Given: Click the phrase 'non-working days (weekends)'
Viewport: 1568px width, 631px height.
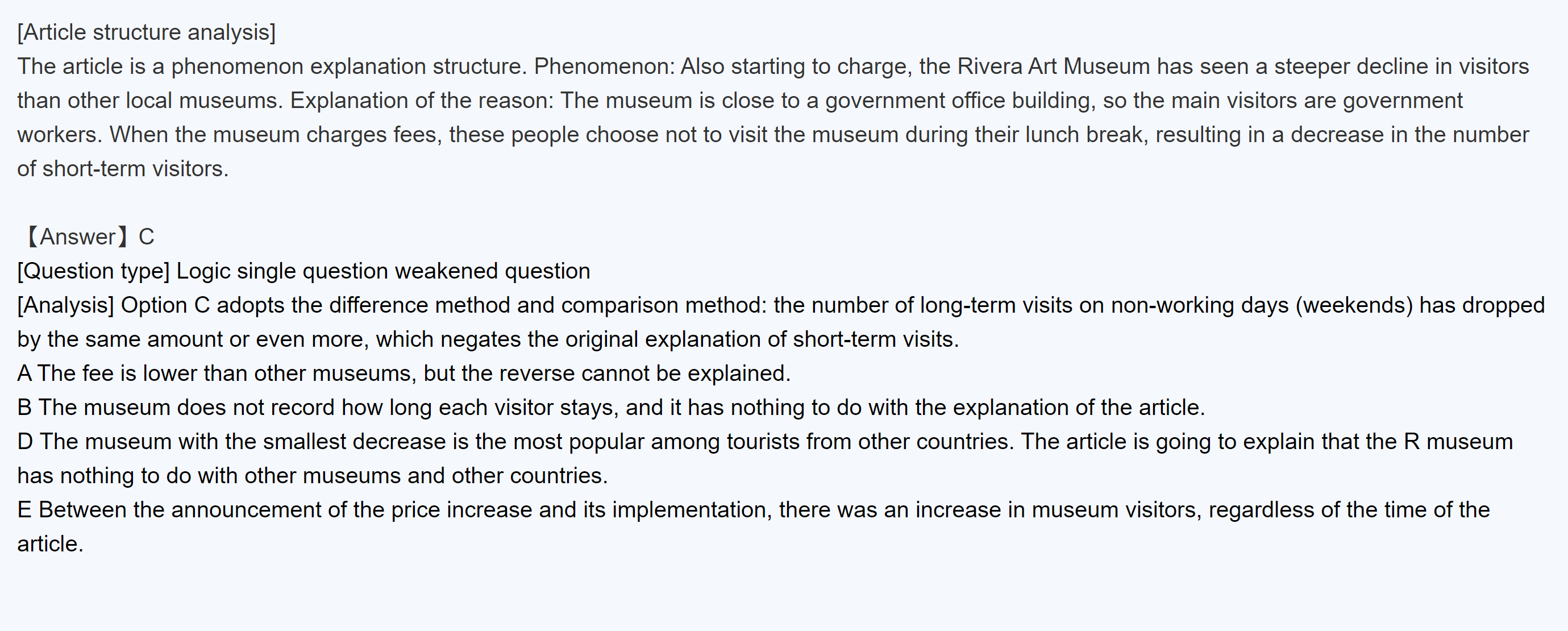Looking at the screenshot, I should click(1261, 305).
